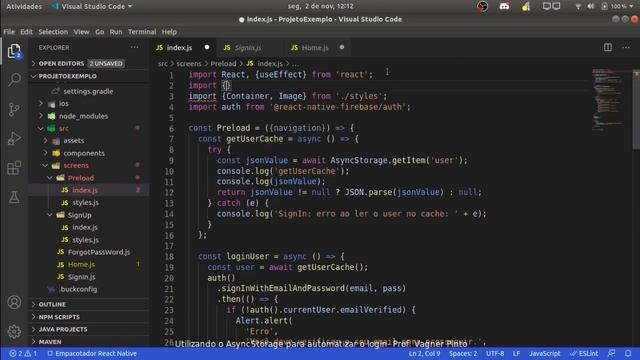The width and height of the screenshot is (640, 360).
Task: Switch to the Home.js editor tab
Action: (317, 48)
